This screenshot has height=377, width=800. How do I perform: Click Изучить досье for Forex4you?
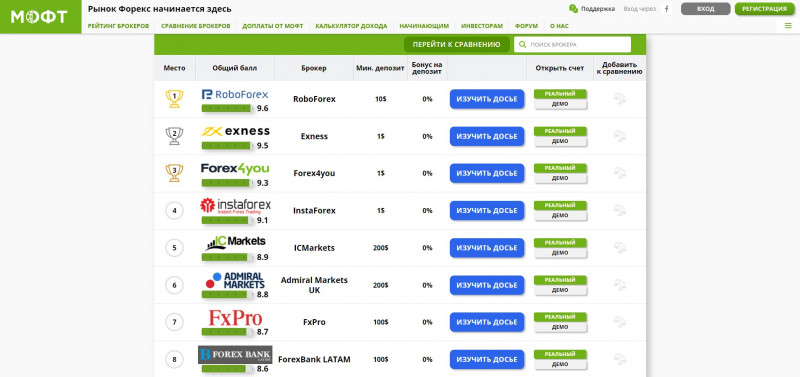(x=487, y=173)
